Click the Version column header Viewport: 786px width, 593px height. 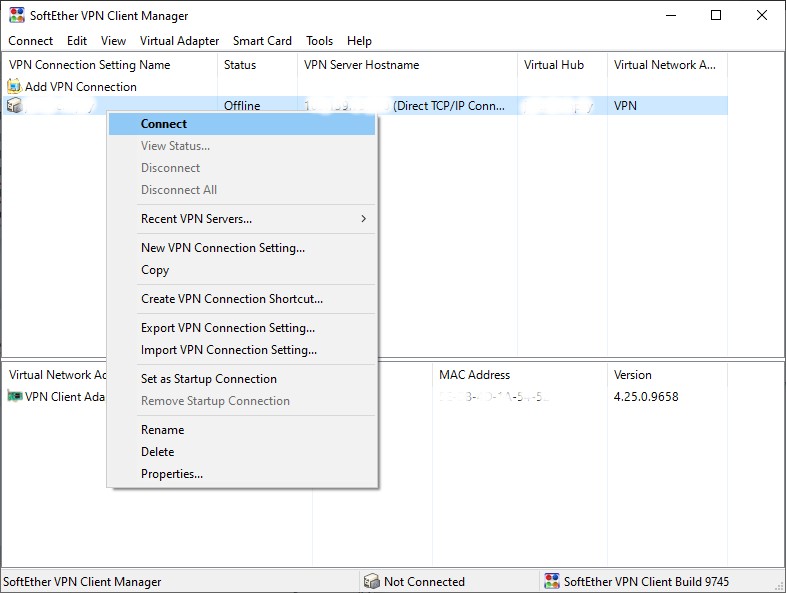point(668,374)
